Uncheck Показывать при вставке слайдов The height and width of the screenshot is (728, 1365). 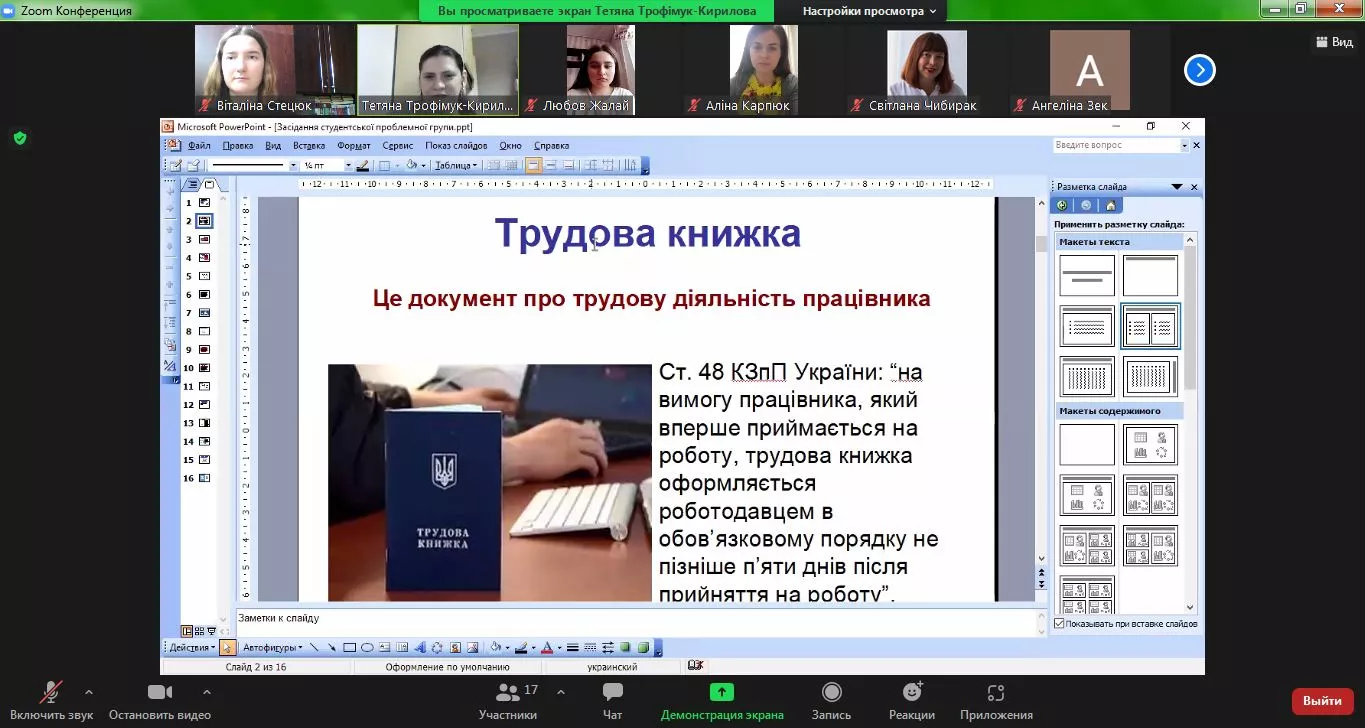coord(1058,622)
